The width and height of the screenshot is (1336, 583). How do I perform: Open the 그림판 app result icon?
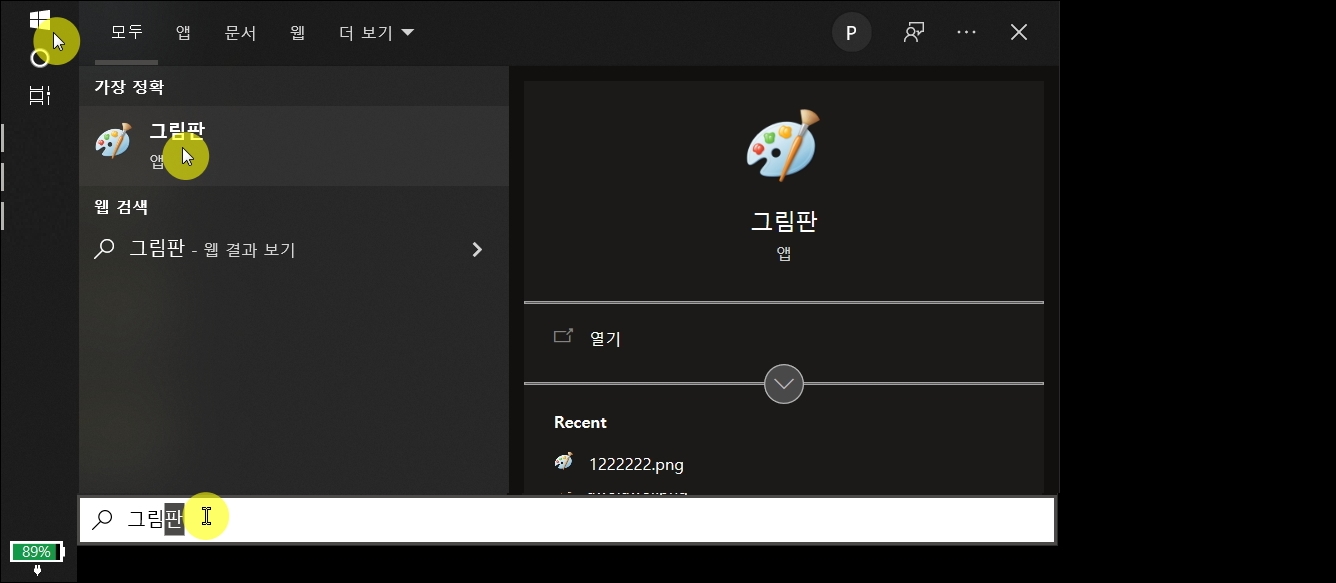point(113,141)
